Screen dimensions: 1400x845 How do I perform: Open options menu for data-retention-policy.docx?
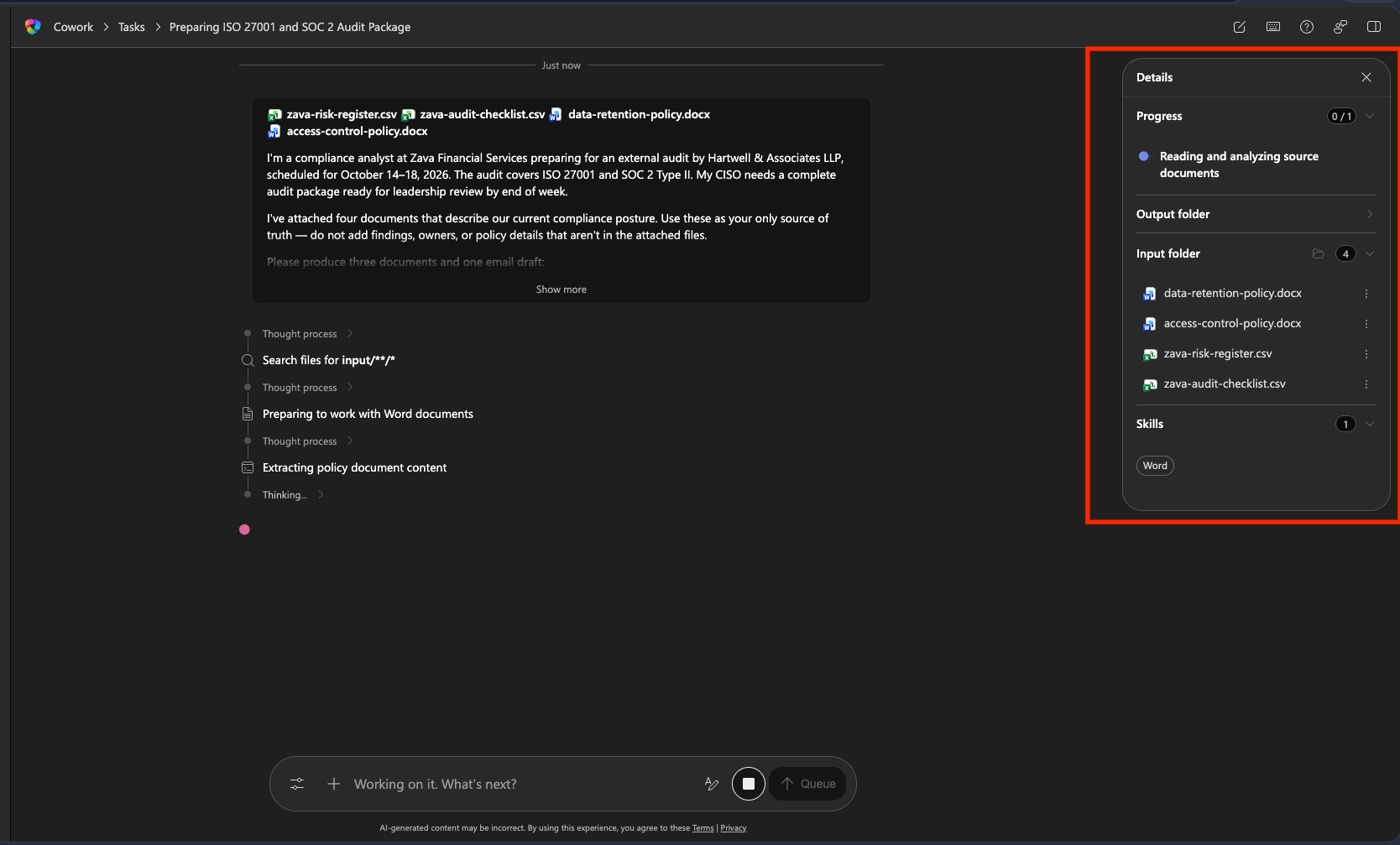click(x=1366, y=294)
